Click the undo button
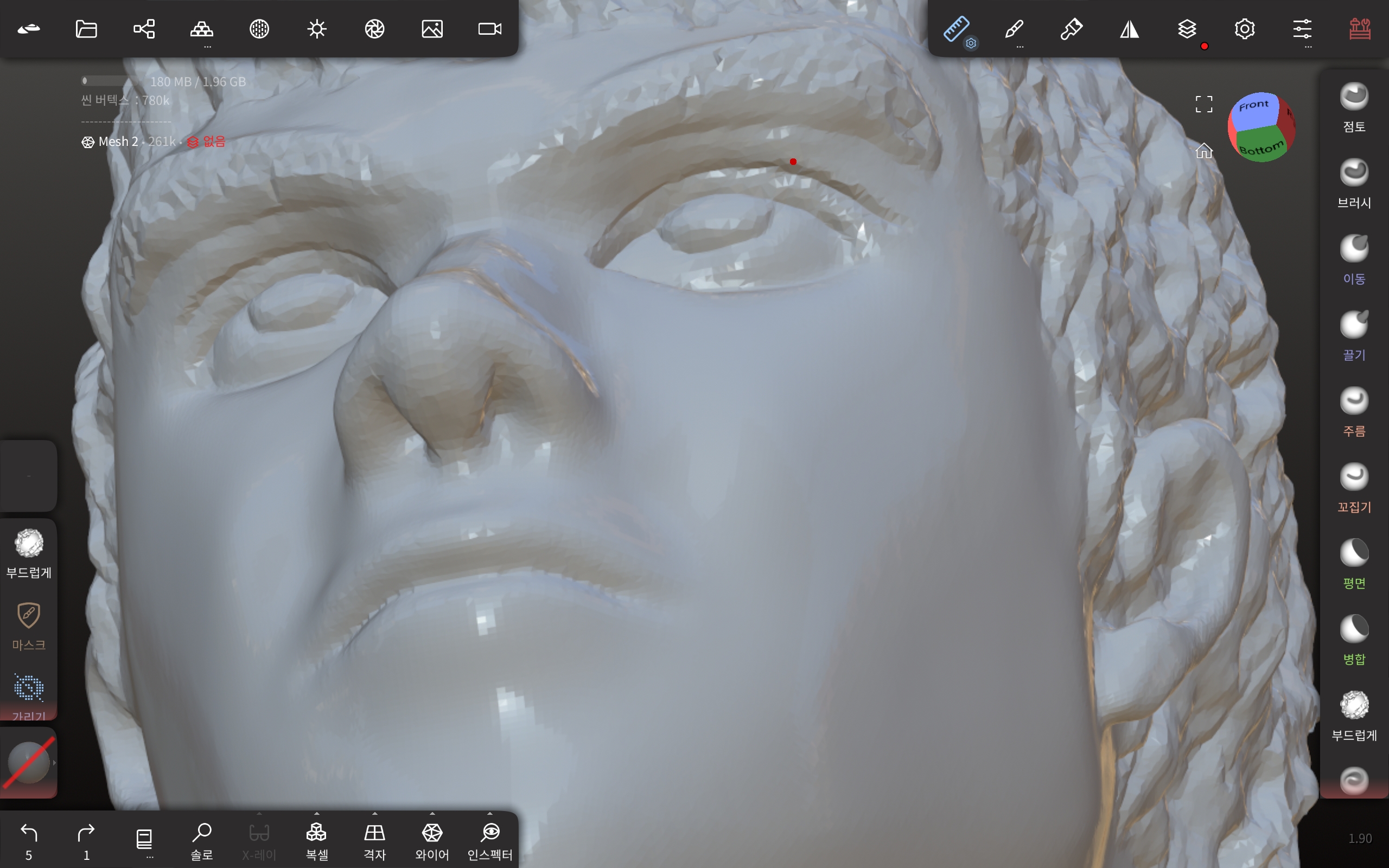This screenshot has width=1389, height=868. click(x=29, y=833)
